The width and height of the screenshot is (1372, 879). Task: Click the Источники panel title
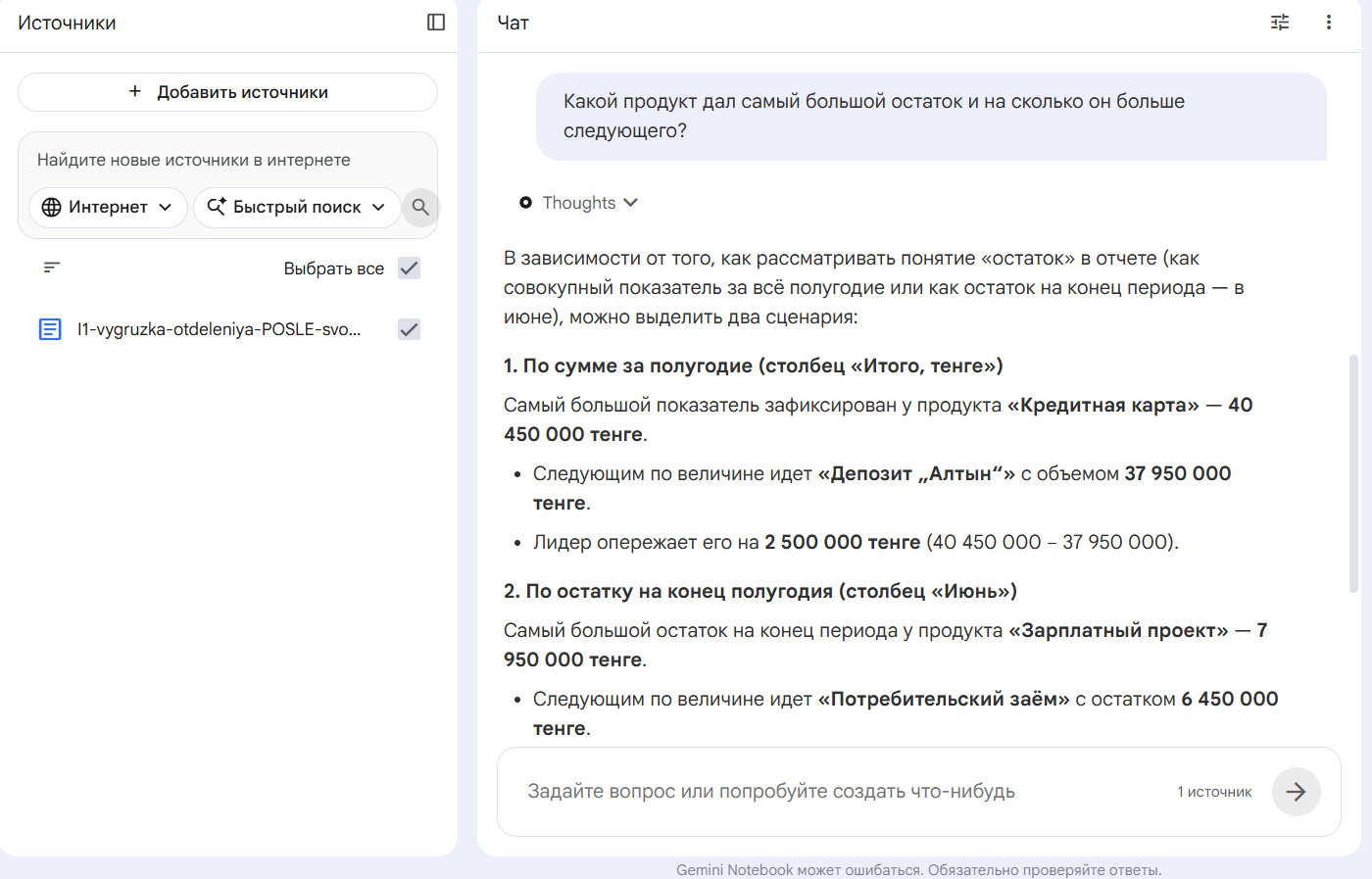point(67,23)
